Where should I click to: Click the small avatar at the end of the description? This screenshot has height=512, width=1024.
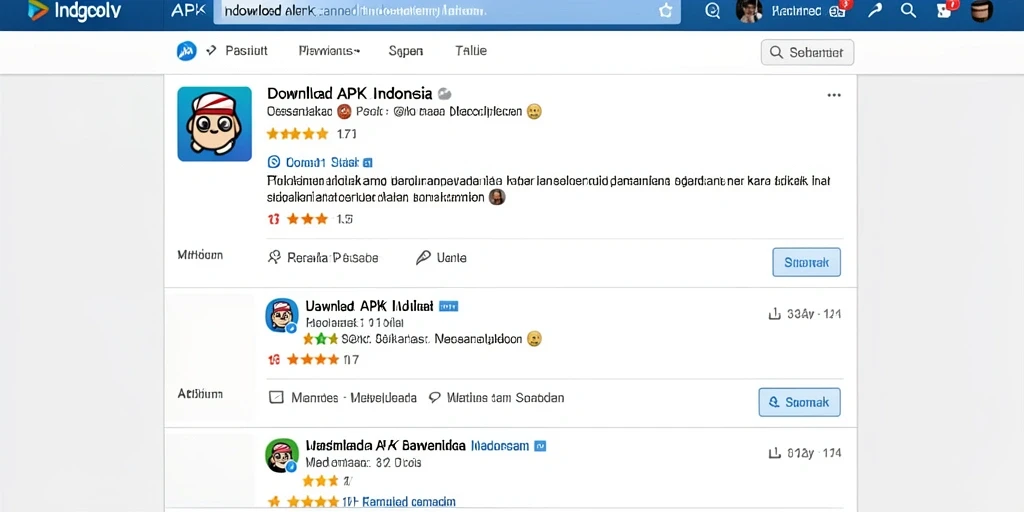(x=497, y=197)
